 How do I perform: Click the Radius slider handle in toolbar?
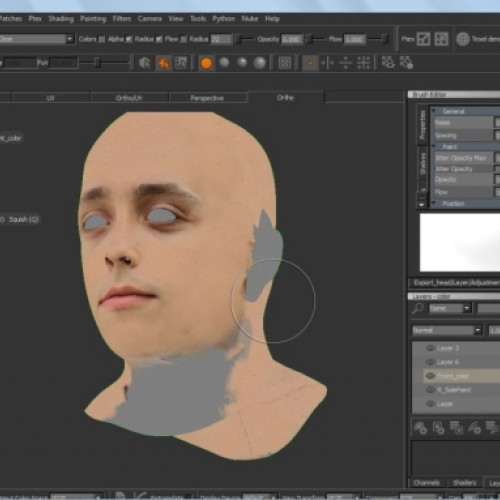point(238,39)
